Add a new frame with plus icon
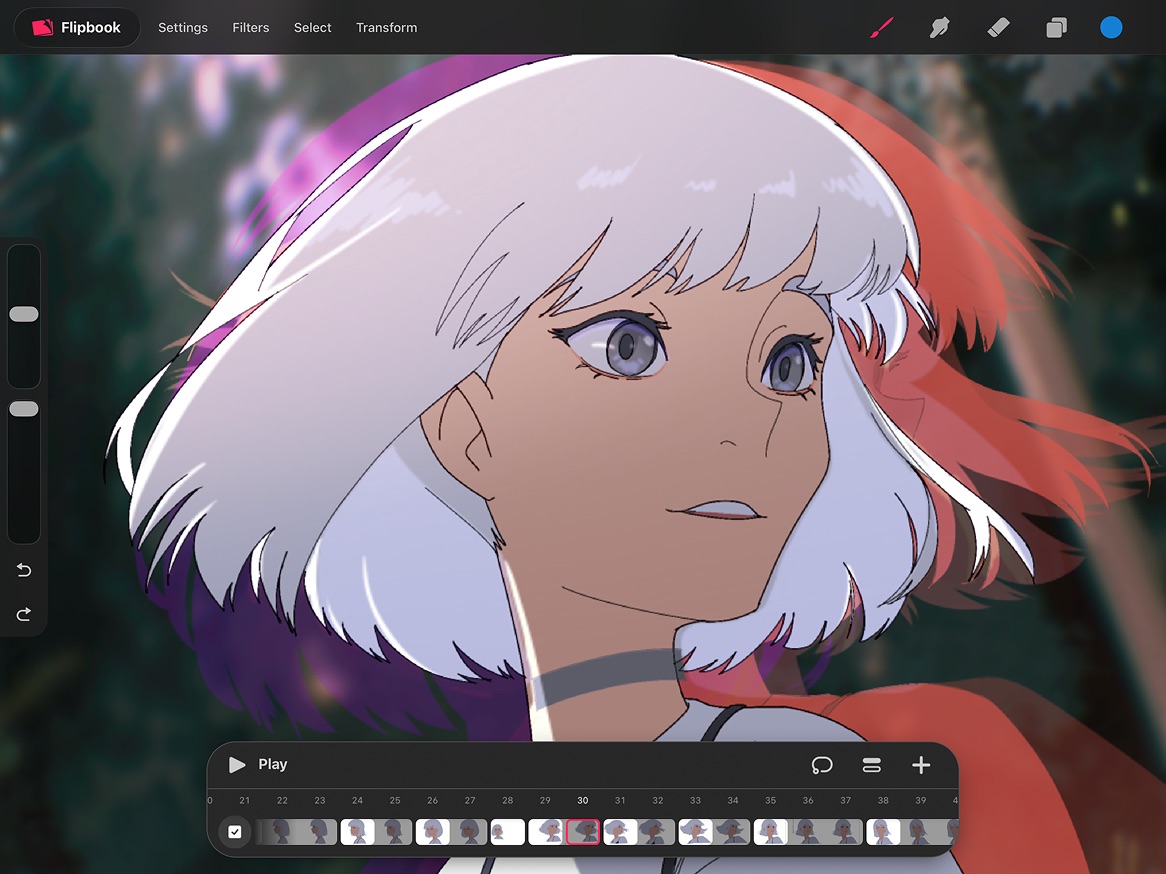This screenshot has width=1166, height=874. 921,765
